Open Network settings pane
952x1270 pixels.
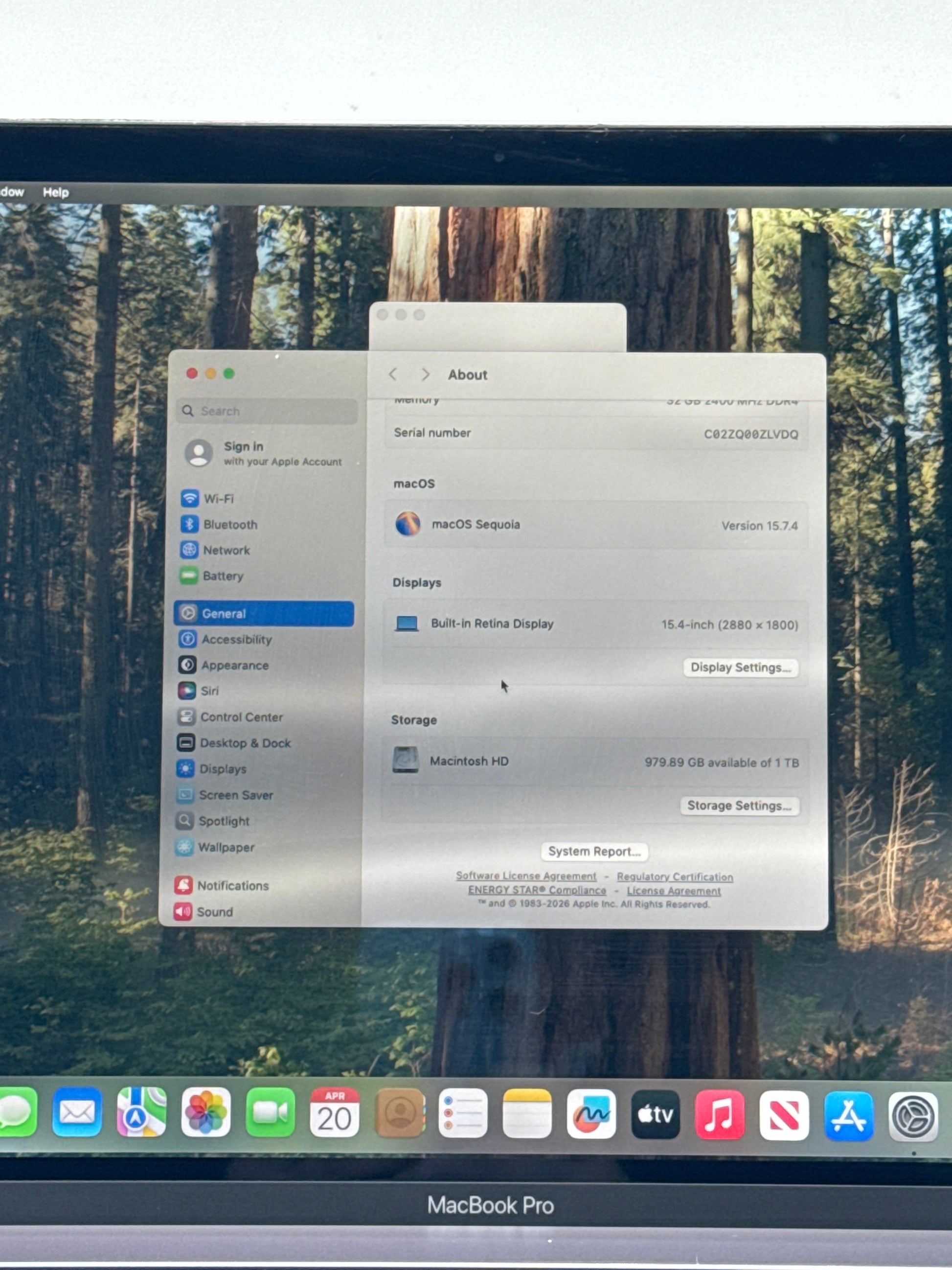tap(226, 550)
